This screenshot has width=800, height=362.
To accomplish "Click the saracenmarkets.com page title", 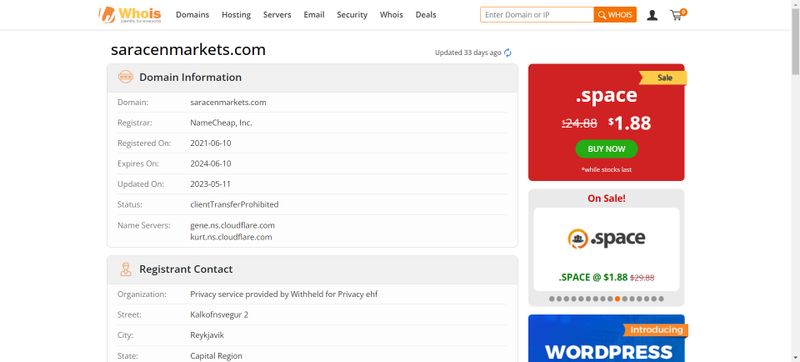I will 188,49.
